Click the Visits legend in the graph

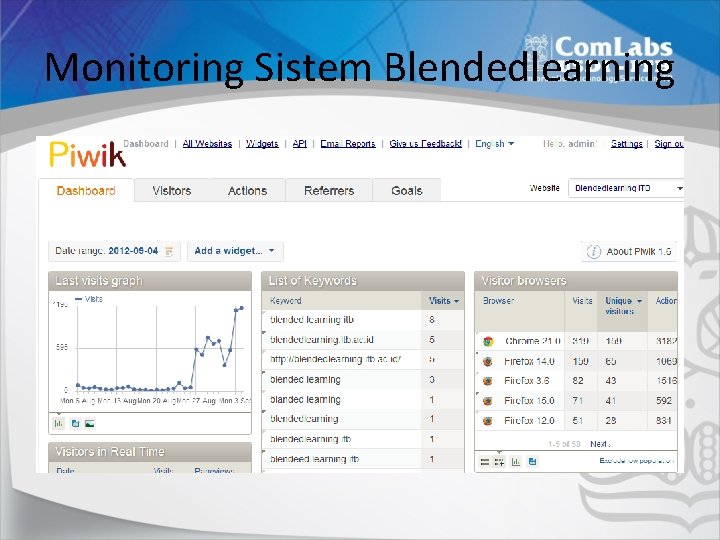(x=89, y=299)
